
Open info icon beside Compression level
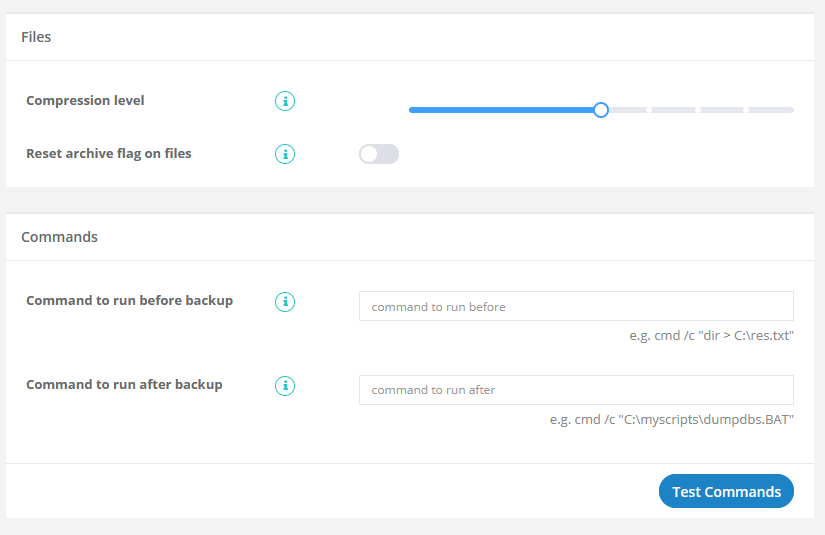tap(285, 101)
